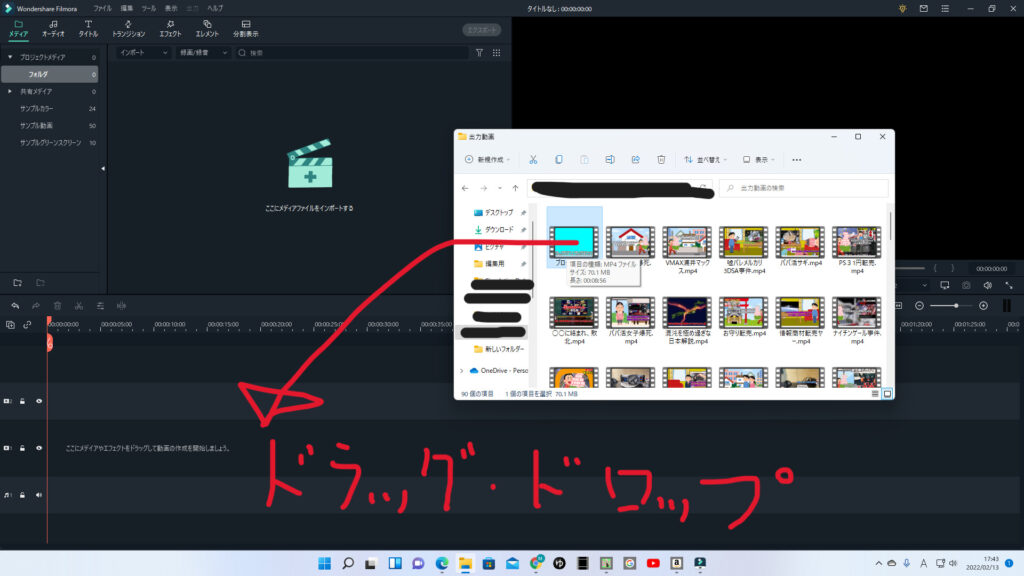Image resolution: width=1024 pixels, height=576 pixels.
Task: Click the timeline redo icon
Action: click(x=36, y=306)
